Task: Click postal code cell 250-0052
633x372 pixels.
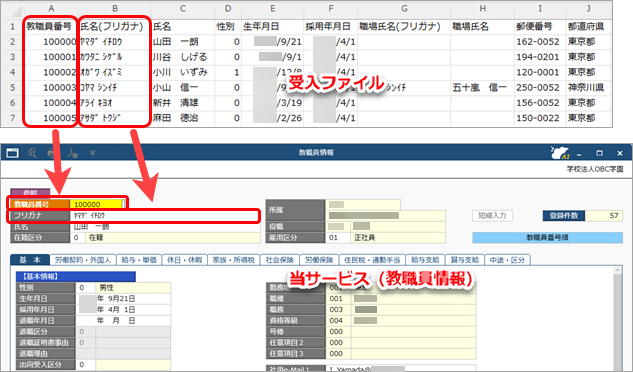Action: 540,88
